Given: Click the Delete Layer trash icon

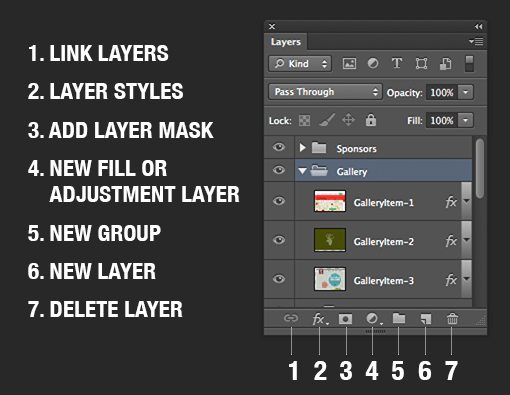Looking at the screenshot, I should point(452,319).
